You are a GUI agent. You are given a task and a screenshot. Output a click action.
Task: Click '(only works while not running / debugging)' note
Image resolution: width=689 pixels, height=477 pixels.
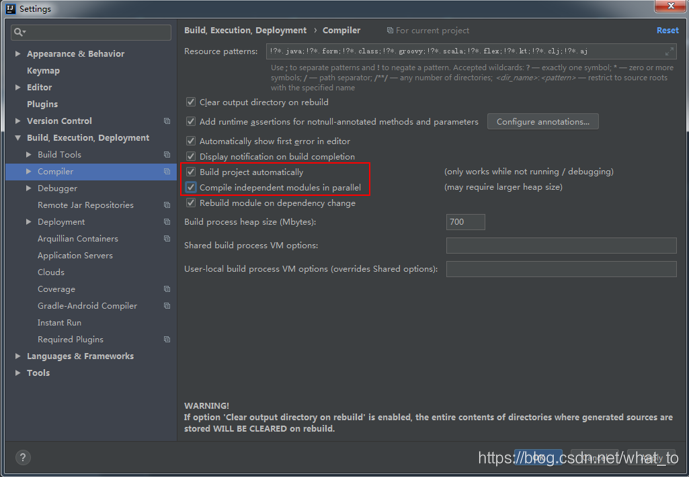(529, 172)
